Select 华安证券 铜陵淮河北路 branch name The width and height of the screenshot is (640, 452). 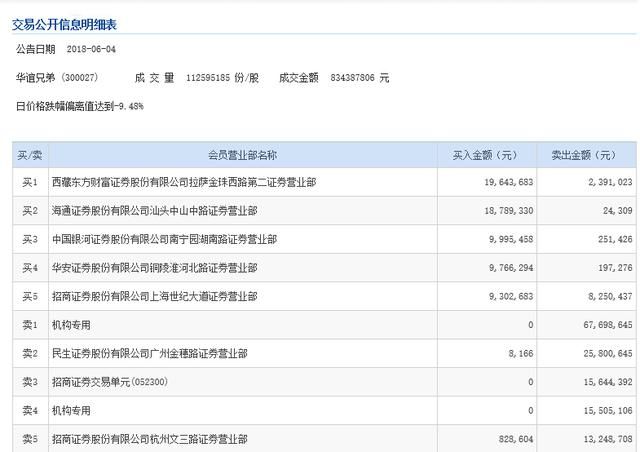click(155, 268)
